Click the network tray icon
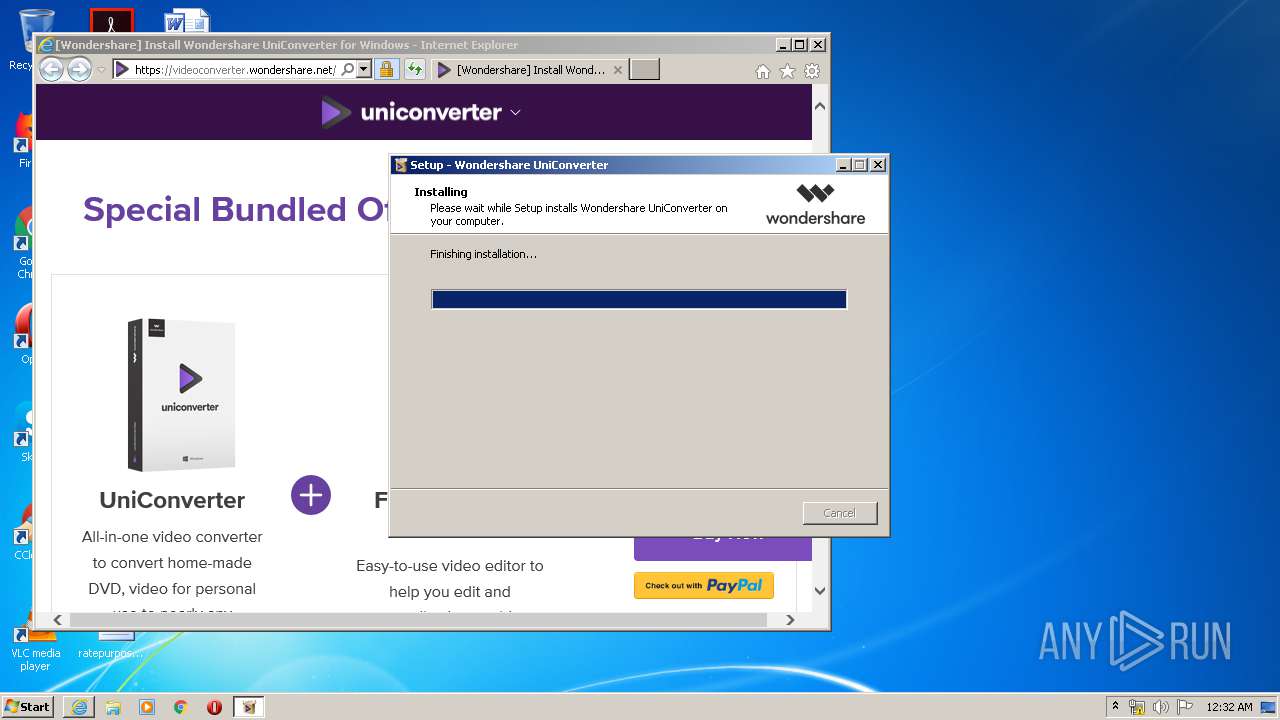This screenshot has height=720, width=1280. point(1137,707)
